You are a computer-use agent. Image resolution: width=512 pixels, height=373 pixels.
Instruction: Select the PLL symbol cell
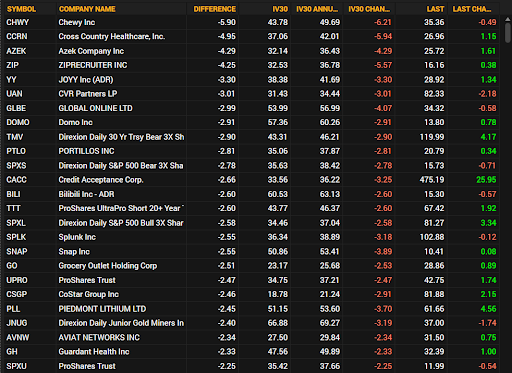13,309
